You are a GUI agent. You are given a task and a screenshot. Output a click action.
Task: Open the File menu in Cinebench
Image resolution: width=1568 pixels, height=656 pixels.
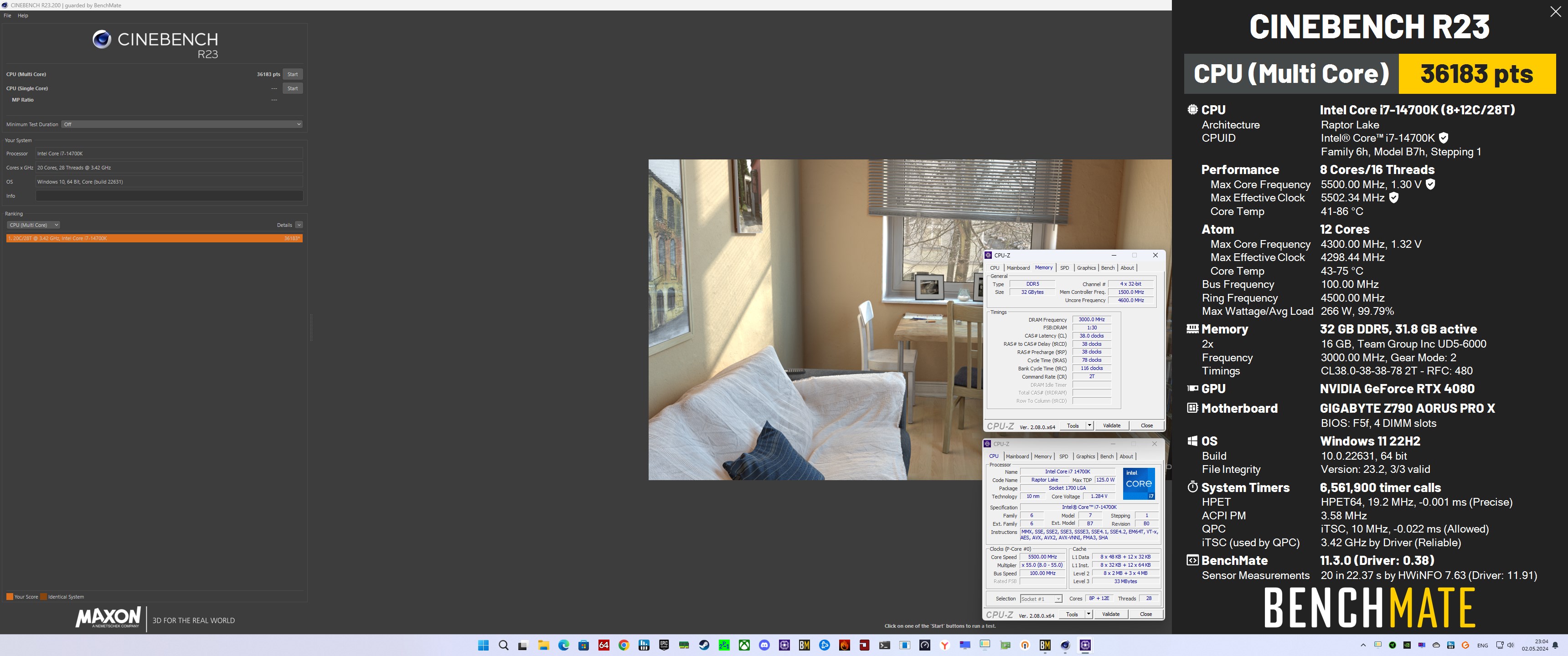point(7,16)
